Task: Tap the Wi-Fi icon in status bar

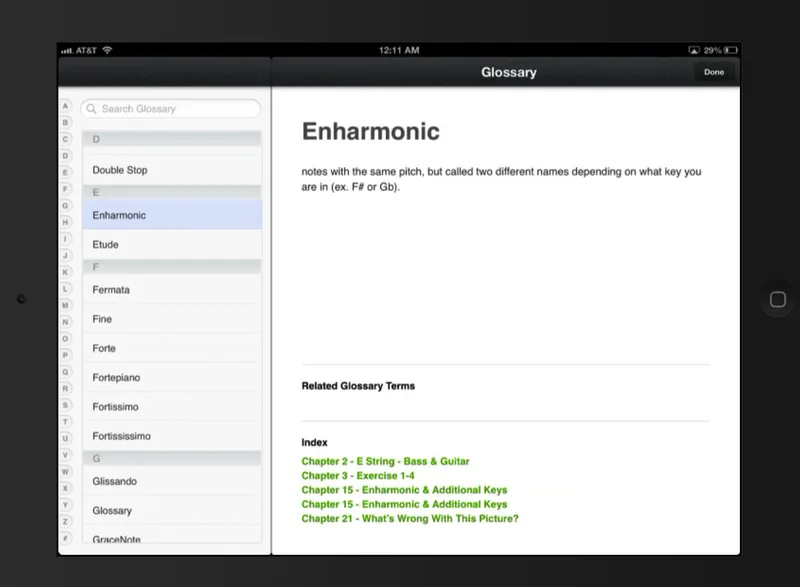Action: click(x=107, y=50)
